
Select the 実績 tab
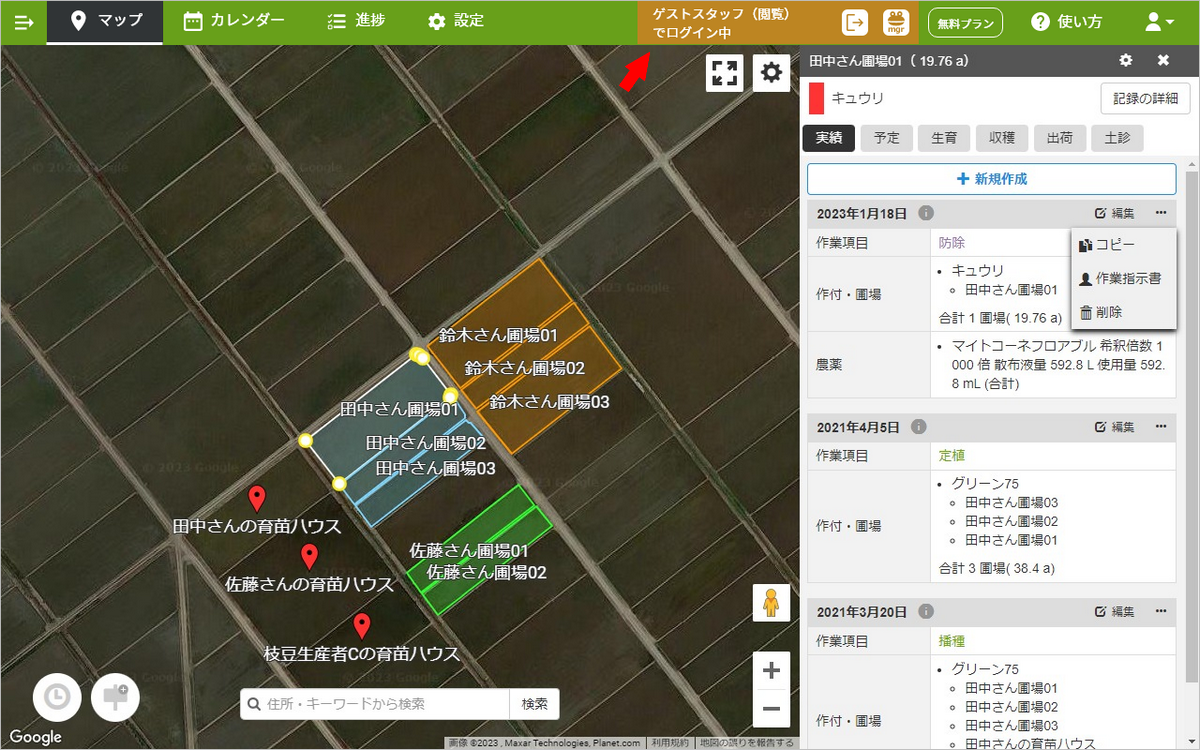click(829, 139)
